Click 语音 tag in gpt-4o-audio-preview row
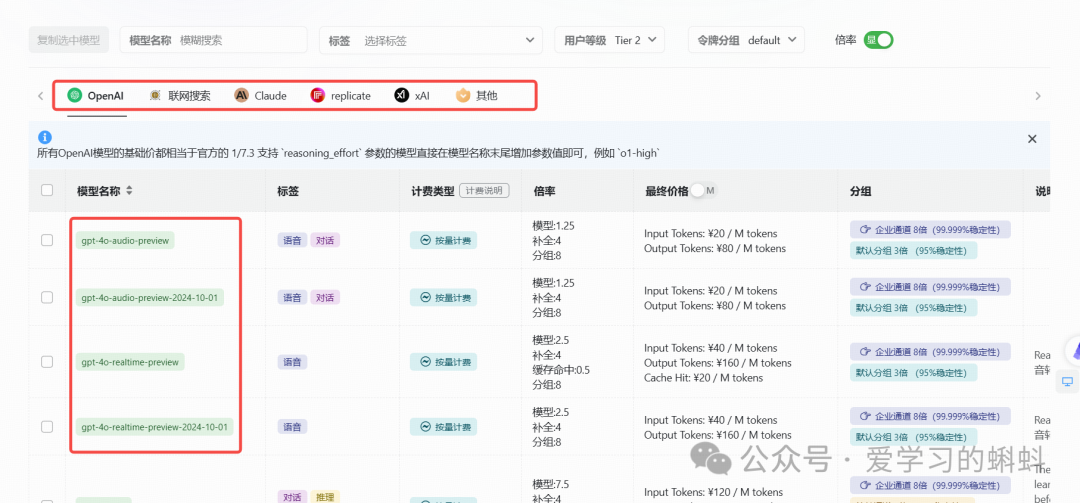The height and width of the screenshot is (503, 1080). coord(292,240)
